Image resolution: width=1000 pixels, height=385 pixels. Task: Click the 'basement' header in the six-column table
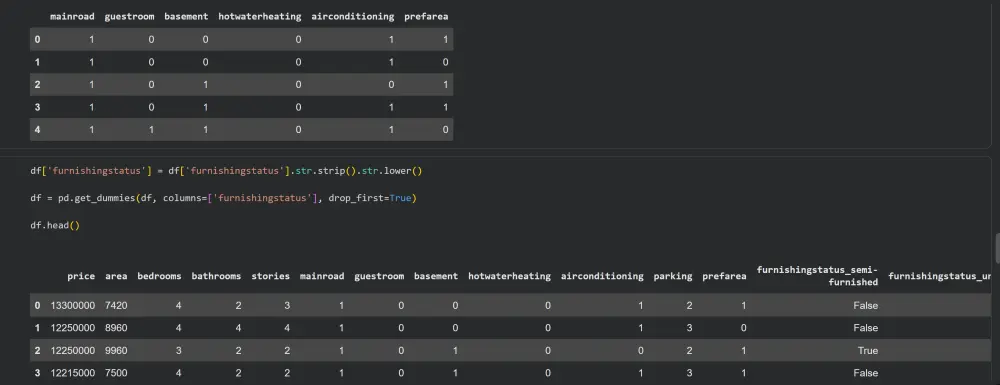186,17
